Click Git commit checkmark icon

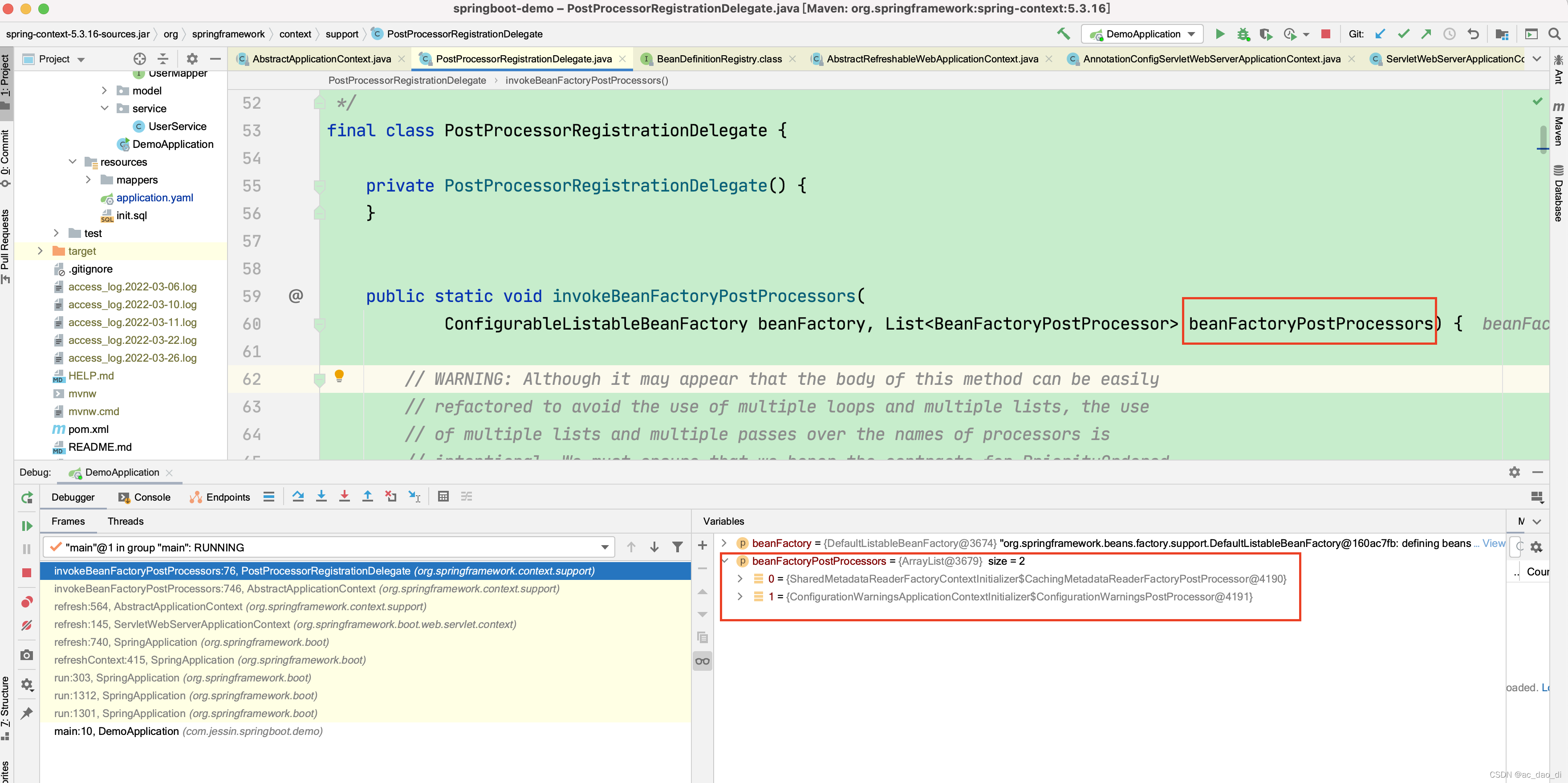pos(1404,34)
